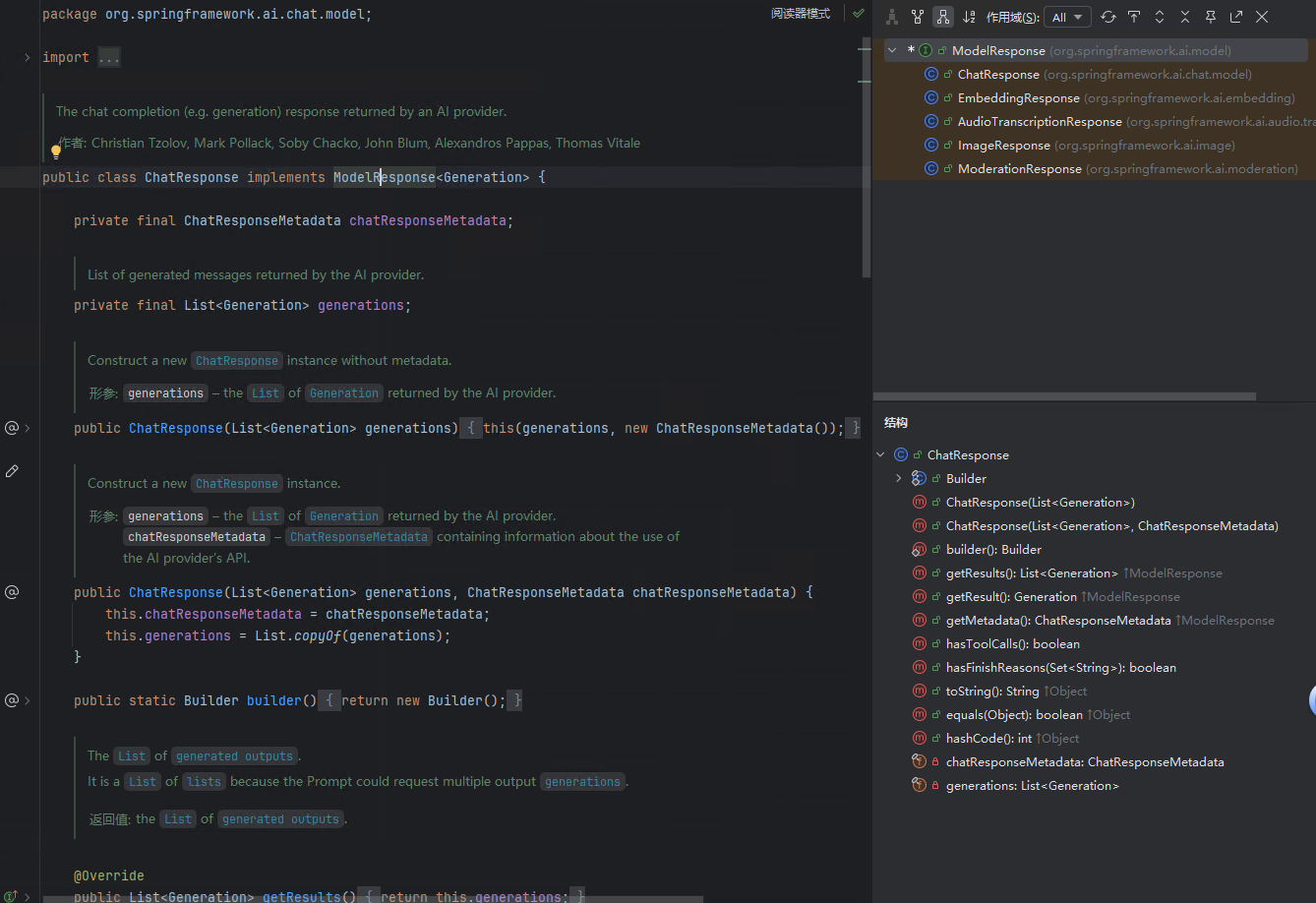Image resolution: width=1316 pixels, height=903 pixels.
Task: Toggle the subtypes hierarchy button
Action: tap(943, 17)
